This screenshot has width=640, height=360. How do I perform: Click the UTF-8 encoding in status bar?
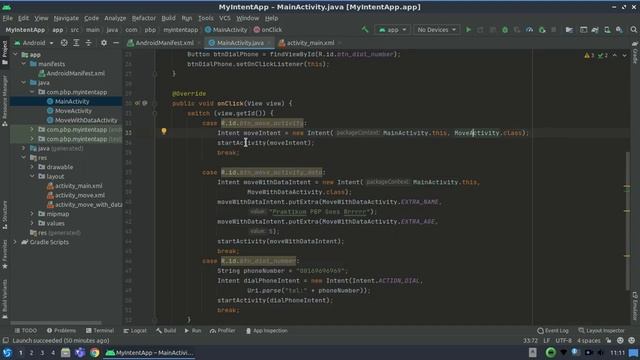tap(564, 340)
